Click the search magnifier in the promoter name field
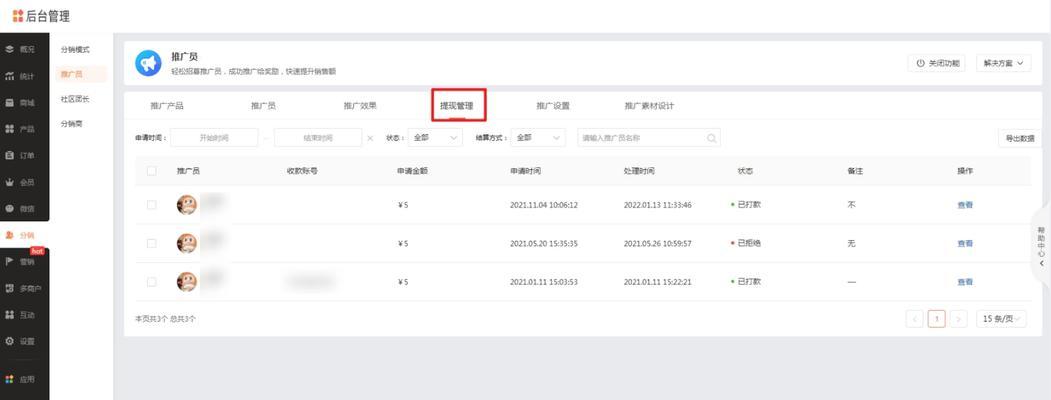 coord(711,138)
